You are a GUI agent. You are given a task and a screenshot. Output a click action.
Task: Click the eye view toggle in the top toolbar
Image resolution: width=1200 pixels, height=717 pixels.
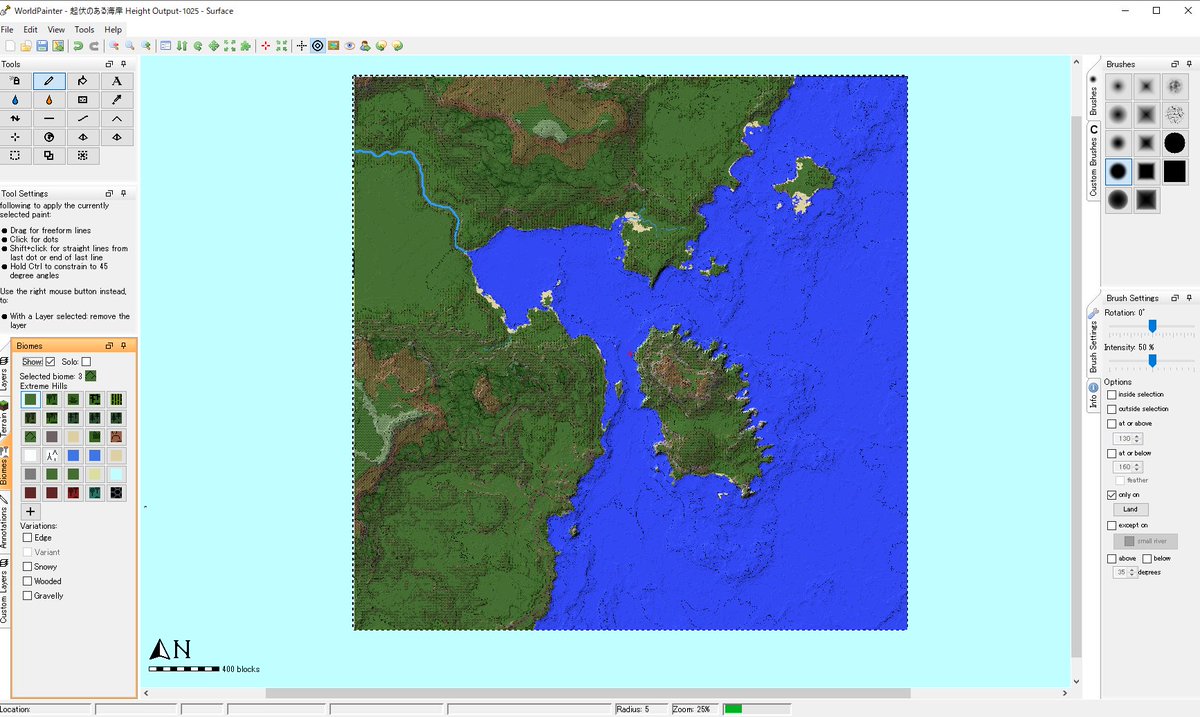(350, 46)
